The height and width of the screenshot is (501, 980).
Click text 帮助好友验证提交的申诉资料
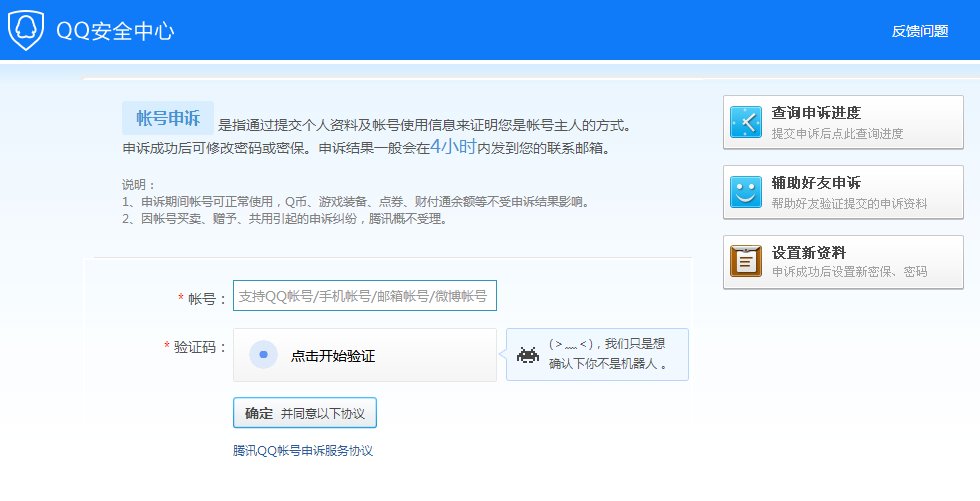tap(849, 204)
